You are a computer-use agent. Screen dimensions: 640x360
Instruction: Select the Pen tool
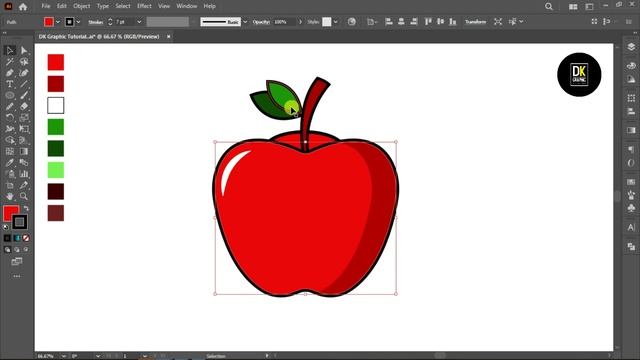pos(10,73)
